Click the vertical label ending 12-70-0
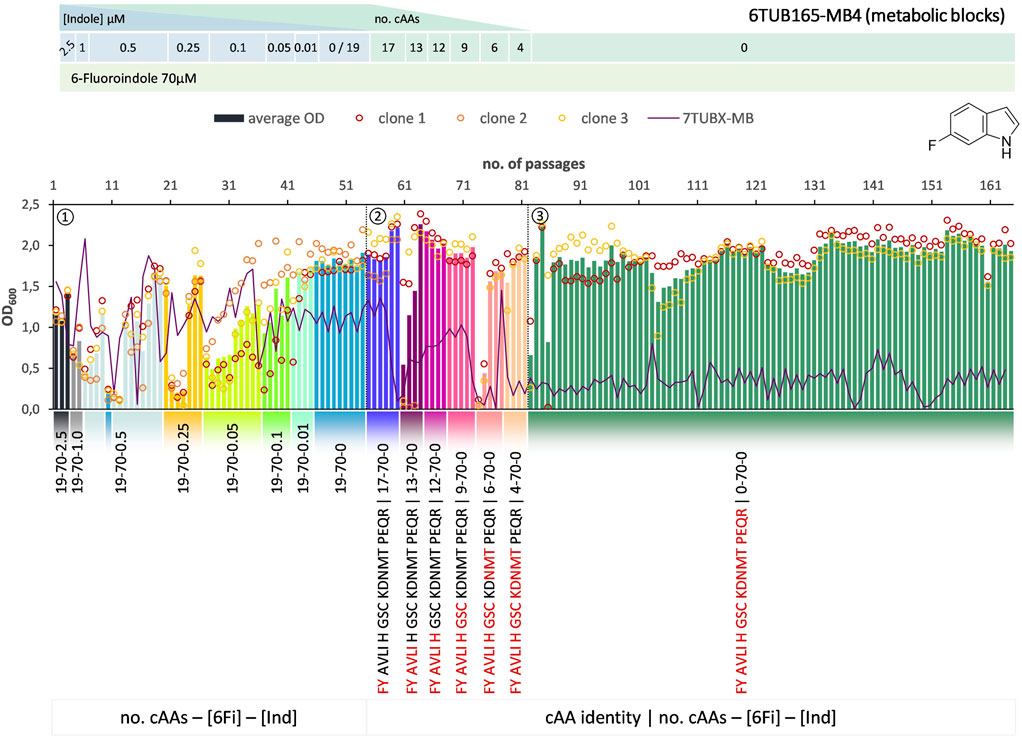Screen dimensions: 1022x737 click(x=435, y=569)
